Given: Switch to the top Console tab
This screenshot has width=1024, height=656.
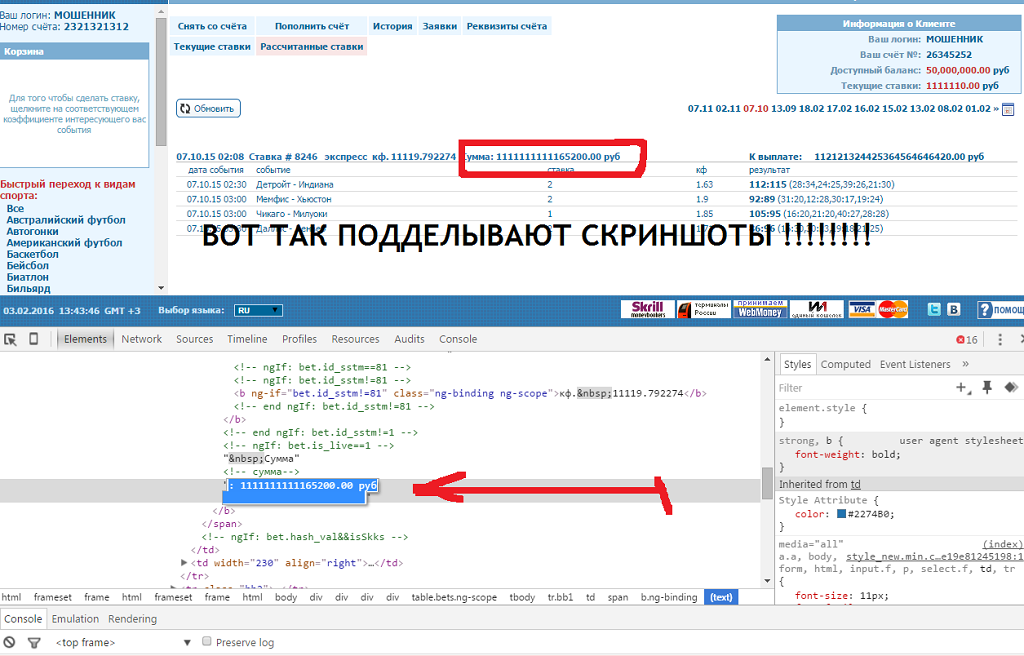Looking at the screenshot, I should tap(458, 339).
